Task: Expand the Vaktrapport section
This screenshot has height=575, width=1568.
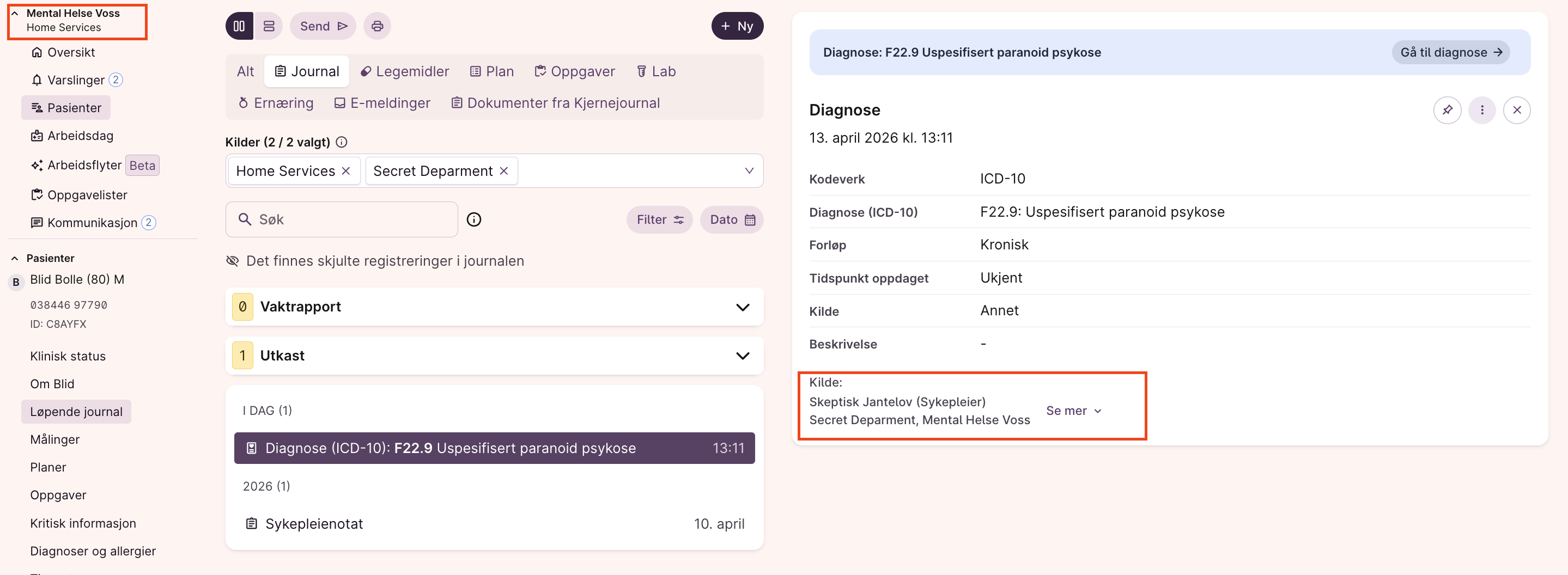Action: coord(742,307)
